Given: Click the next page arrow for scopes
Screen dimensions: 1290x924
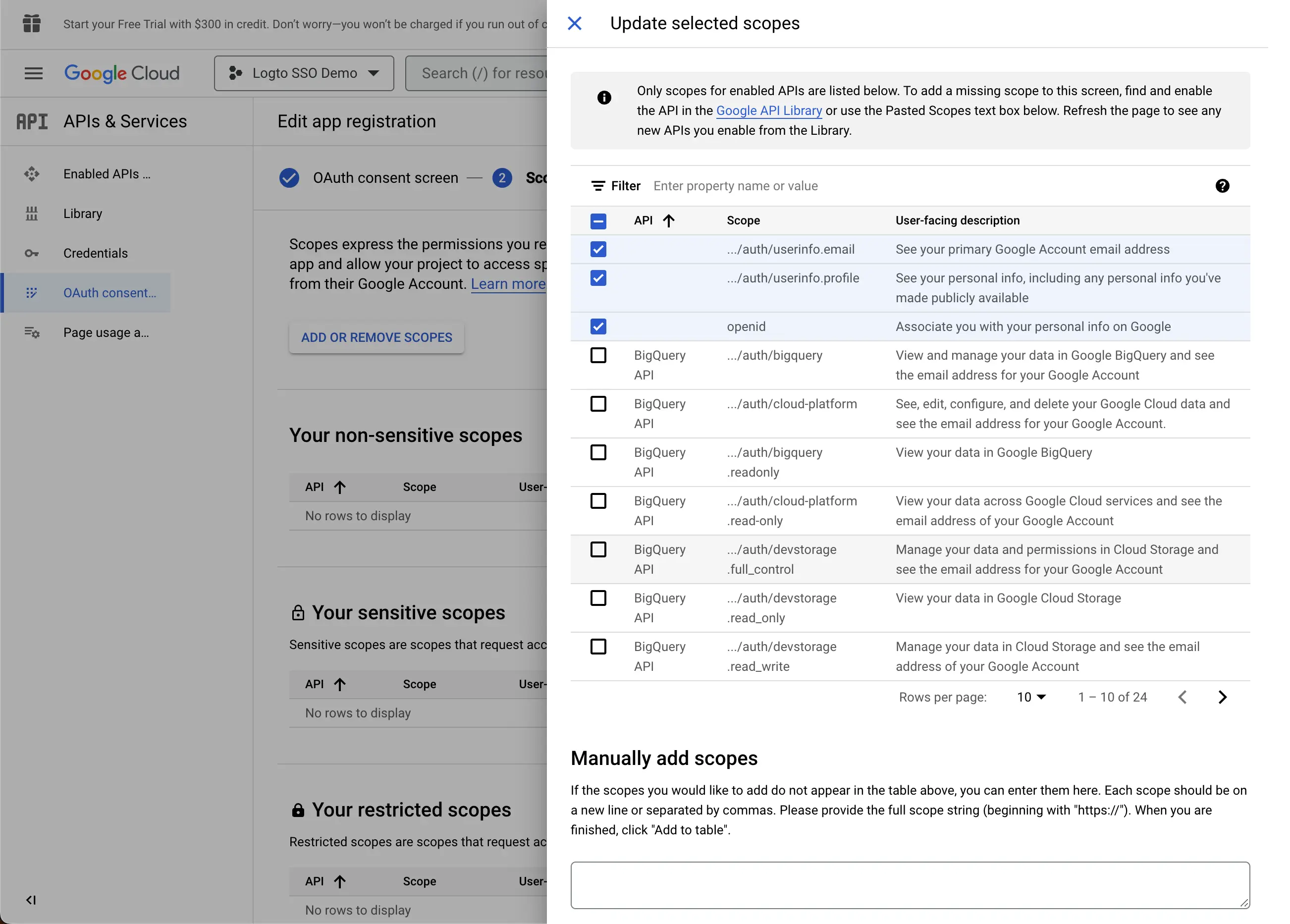Looking at the screenshot, I should tap(1224, 697).
